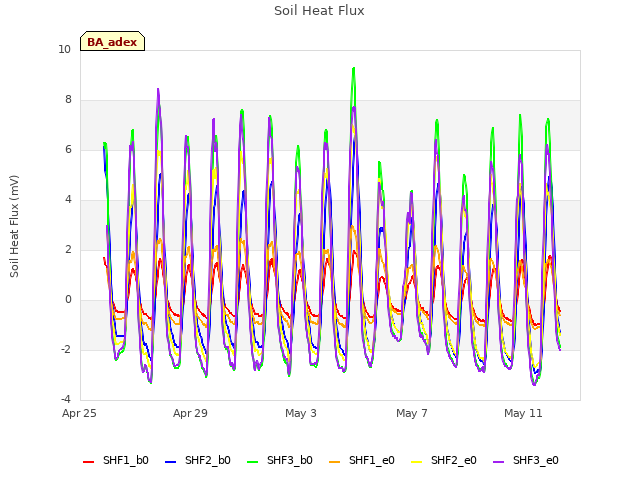
Task: Click the y-axis value -4
Action: pos(66,399)
